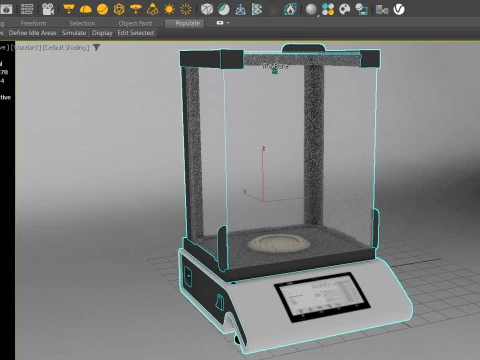Click the paint palette icon

[345, 9]
